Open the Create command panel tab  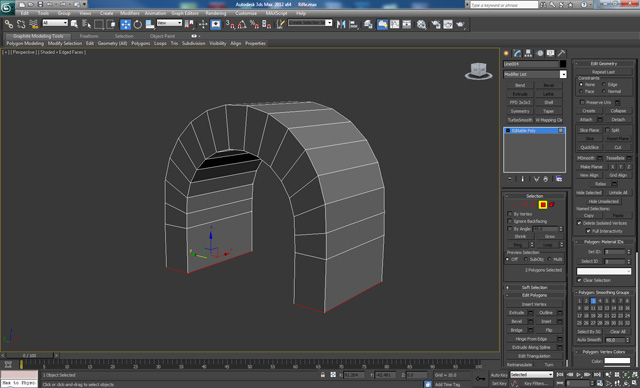tap(507, 53)
